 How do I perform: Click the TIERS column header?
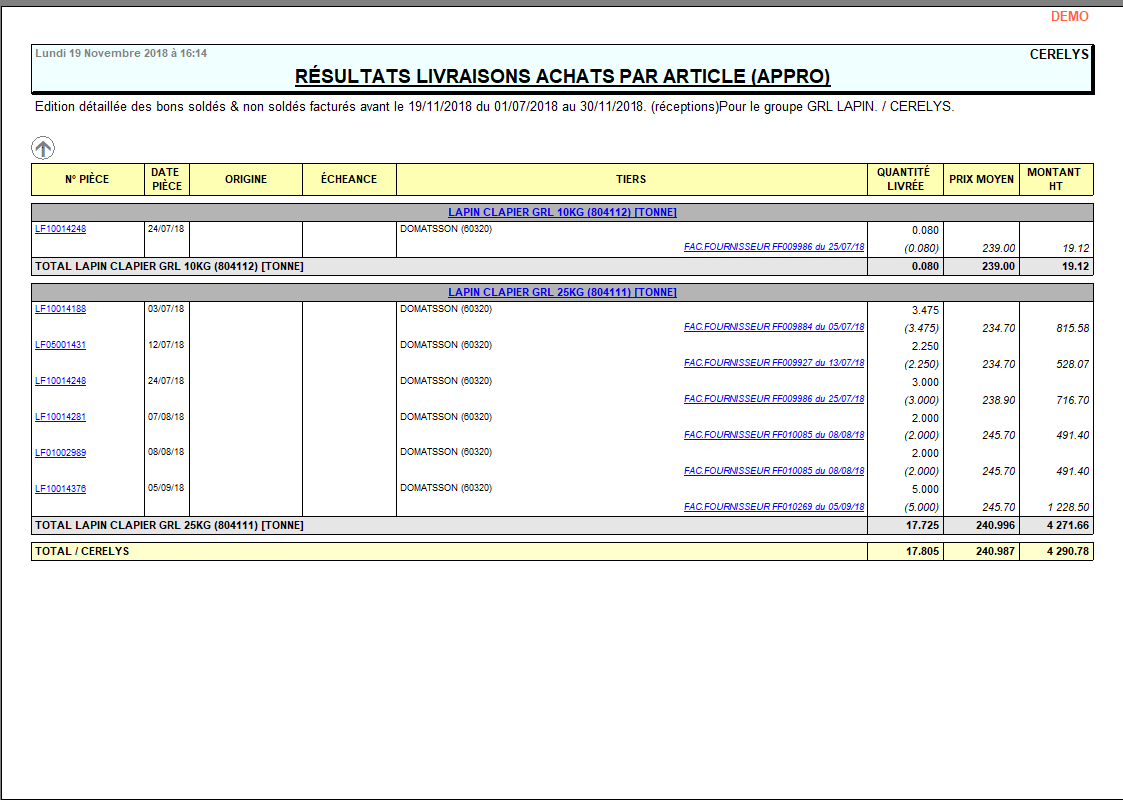tap(631, 179)
